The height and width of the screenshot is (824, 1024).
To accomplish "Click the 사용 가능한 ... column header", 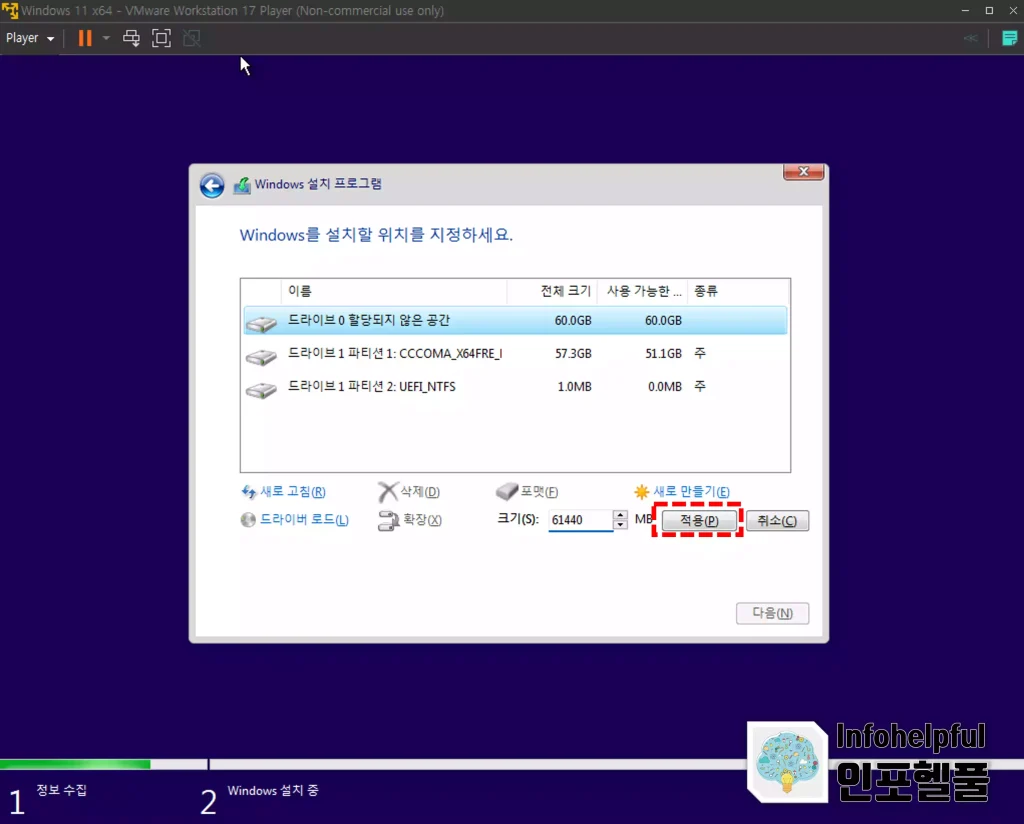I will (643, 291).
